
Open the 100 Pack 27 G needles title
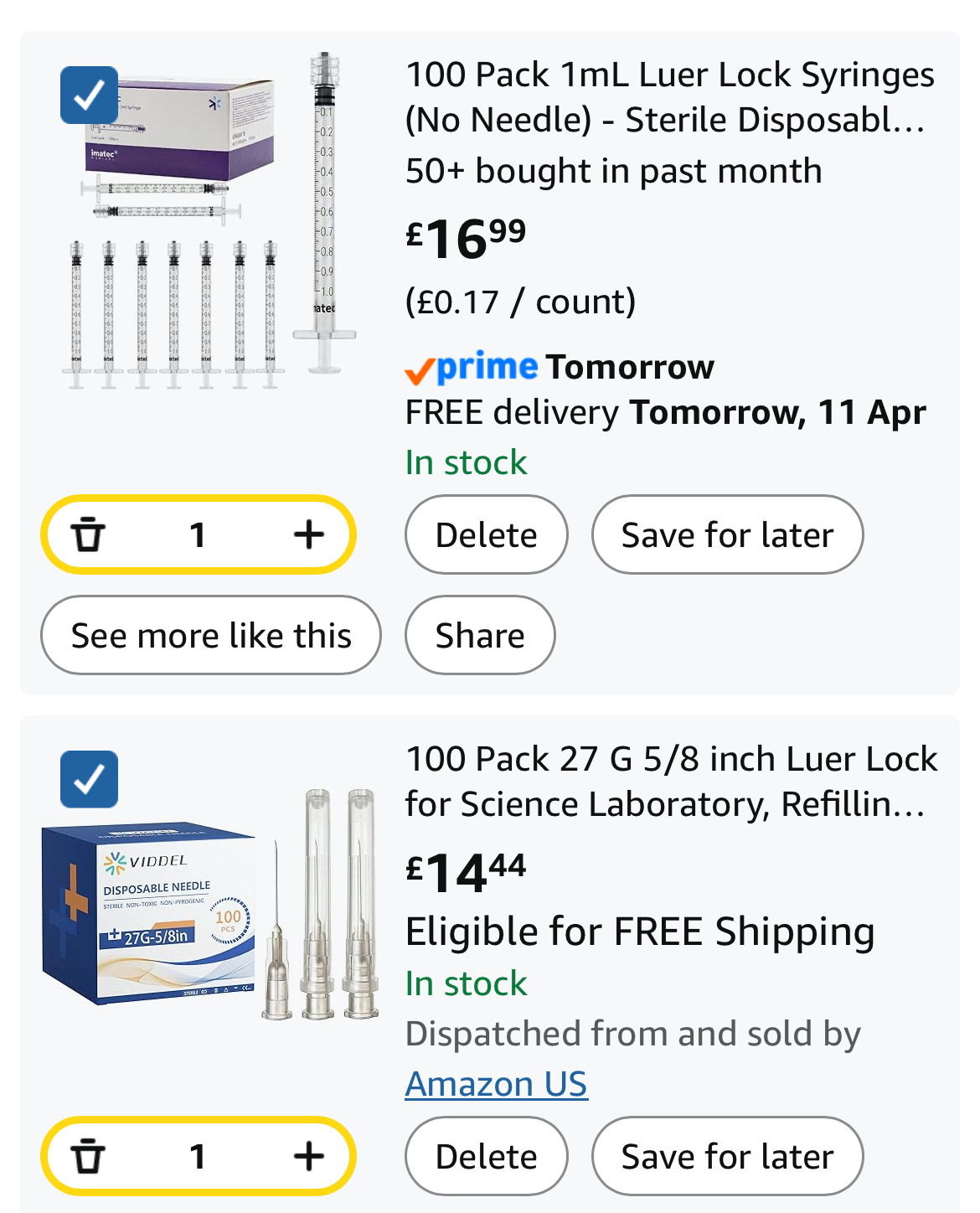coord(671,781)
